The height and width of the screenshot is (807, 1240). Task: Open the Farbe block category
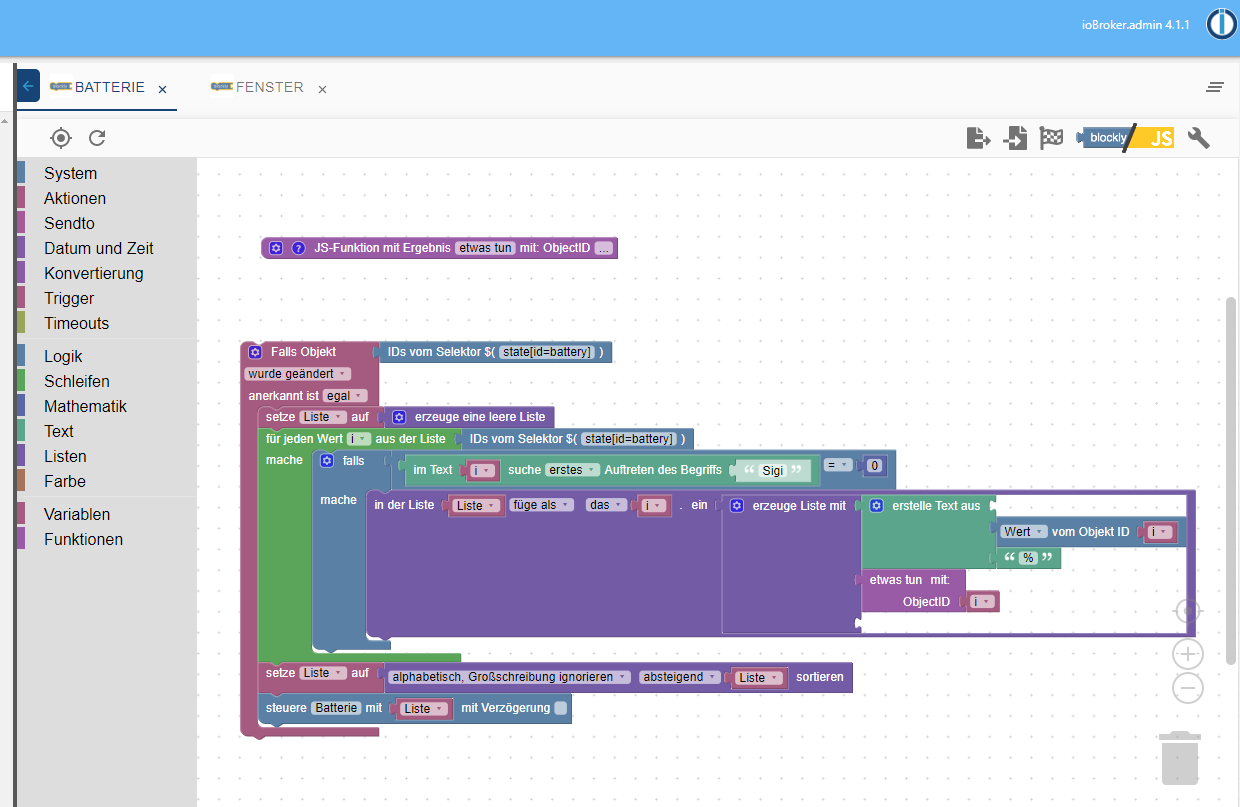pos(65,482)
